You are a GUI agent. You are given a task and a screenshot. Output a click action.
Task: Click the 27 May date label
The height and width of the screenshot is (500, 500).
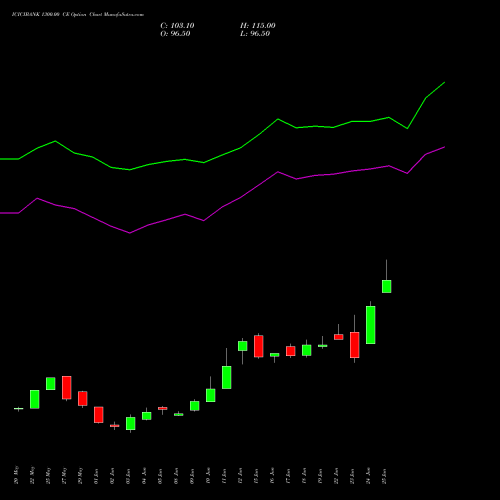(65, 475)
